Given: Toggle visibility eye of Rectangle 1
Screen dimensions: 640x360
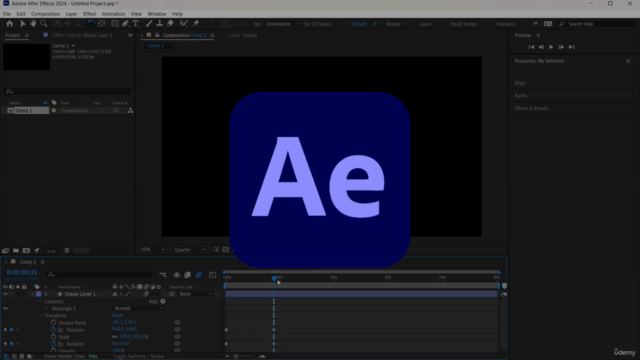Looking at the screenshot, I should tap(5, 309).
